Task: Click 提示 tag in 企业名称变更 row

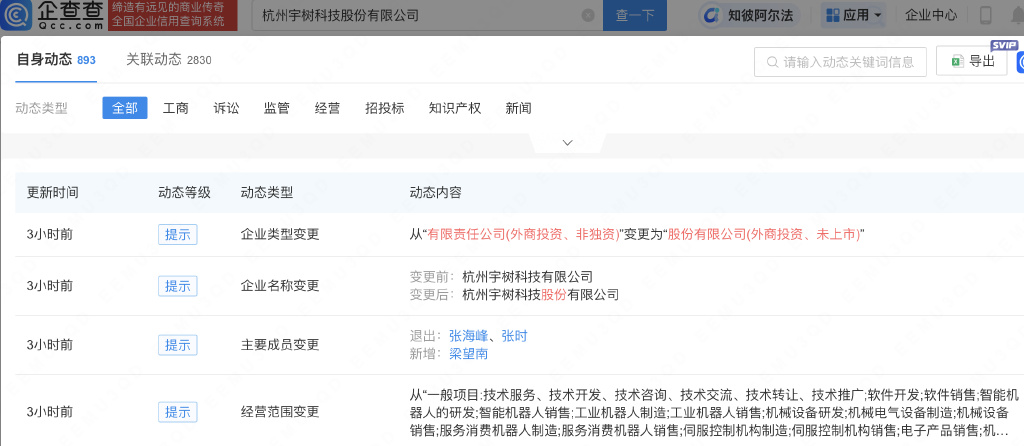Action: (x=178, y=285)
